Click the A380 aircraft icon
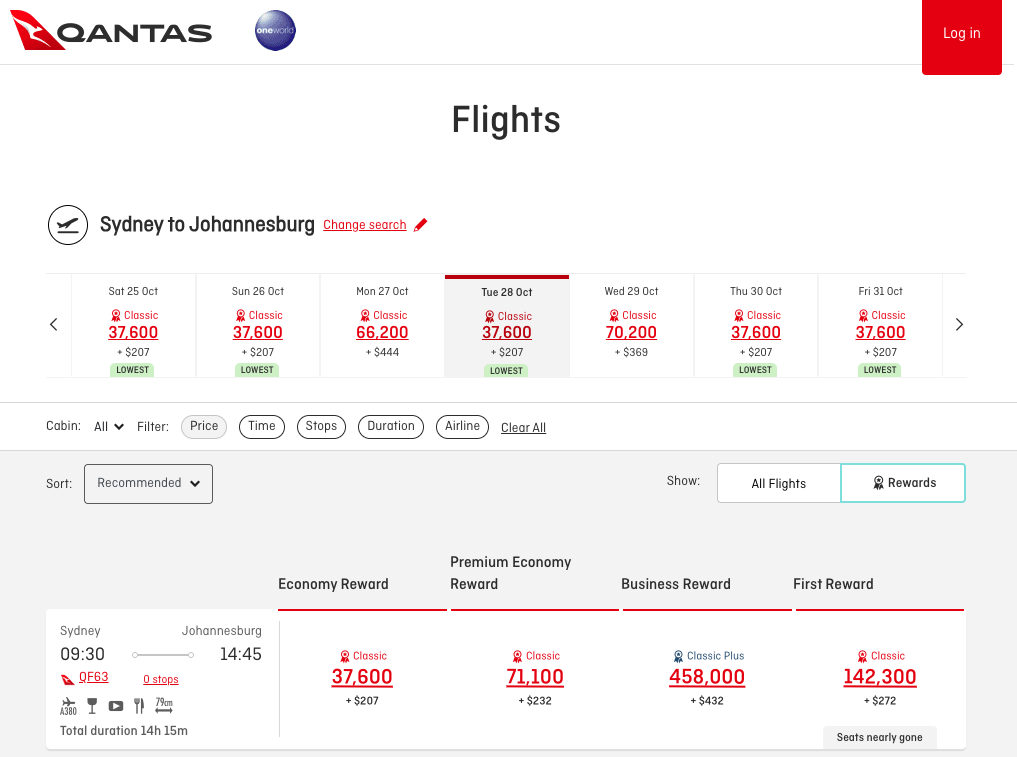1017x757 pixels. pos(69,706)
